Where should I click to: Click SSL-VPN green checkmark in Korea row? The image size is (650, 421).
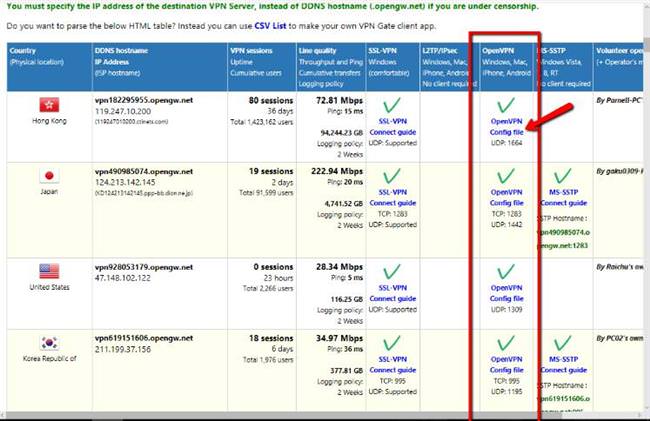click(392, 343)
